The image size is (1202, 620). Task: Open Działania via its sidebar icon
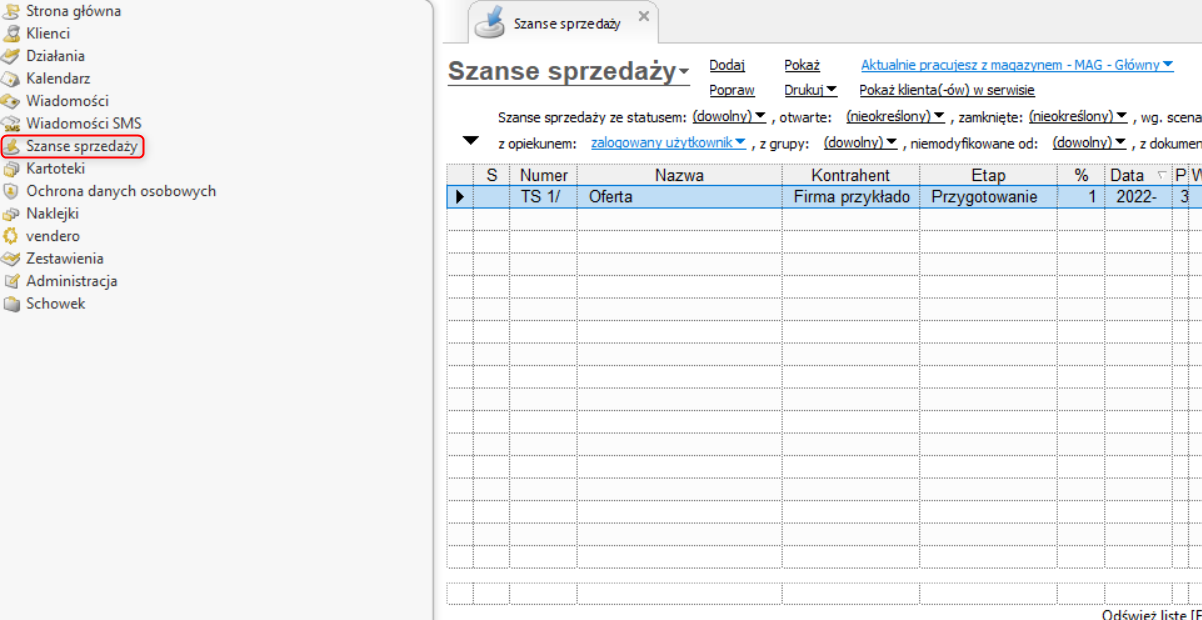[x=12, y=56]
